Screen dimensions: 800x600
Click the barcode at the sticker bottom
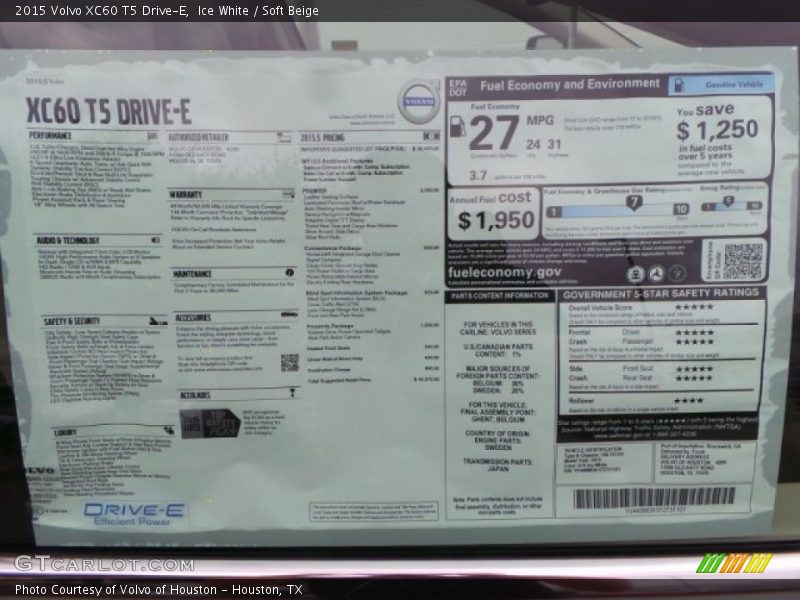tap(654, 497)
